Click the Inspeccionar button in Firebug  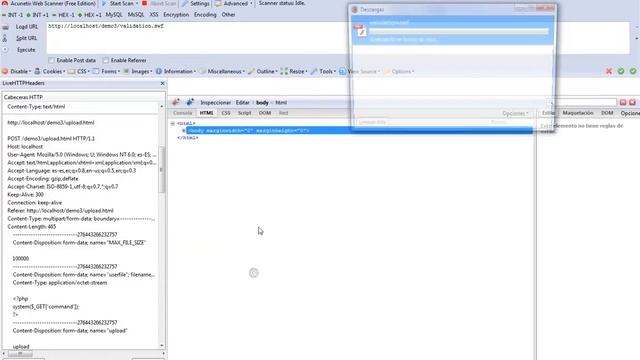tap(216, 102)
